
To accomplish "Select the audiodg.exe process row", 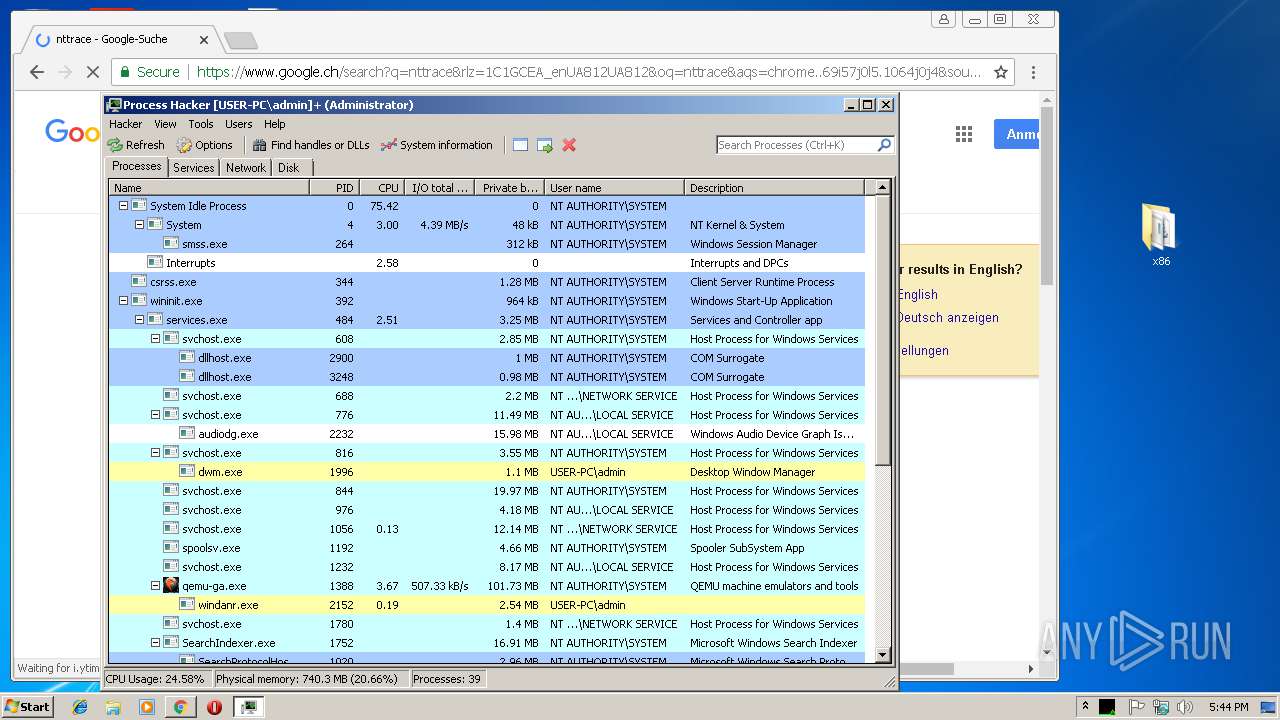I will click(x=487, y=434).
